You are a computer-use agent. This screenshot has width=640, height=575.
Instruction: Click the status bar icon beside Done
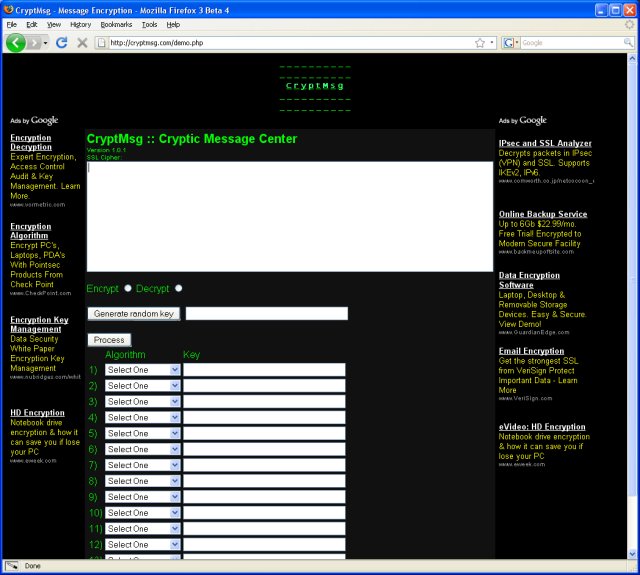11,566
